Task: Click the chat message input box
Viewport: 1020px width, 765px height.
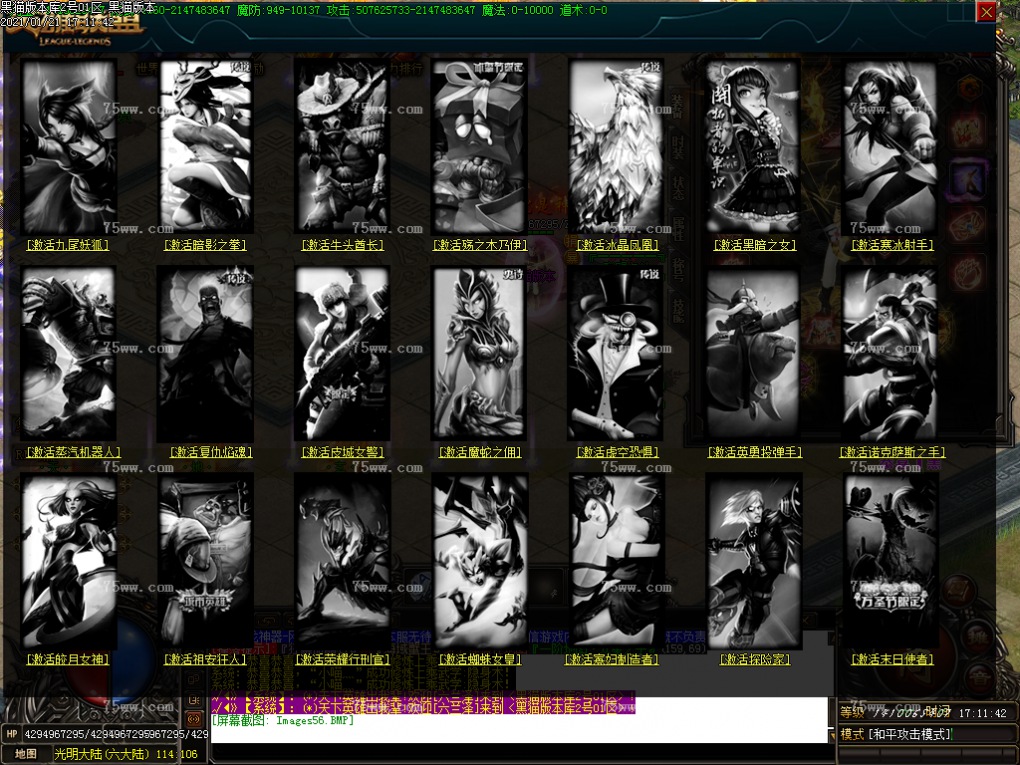Action: click(520, 753)
